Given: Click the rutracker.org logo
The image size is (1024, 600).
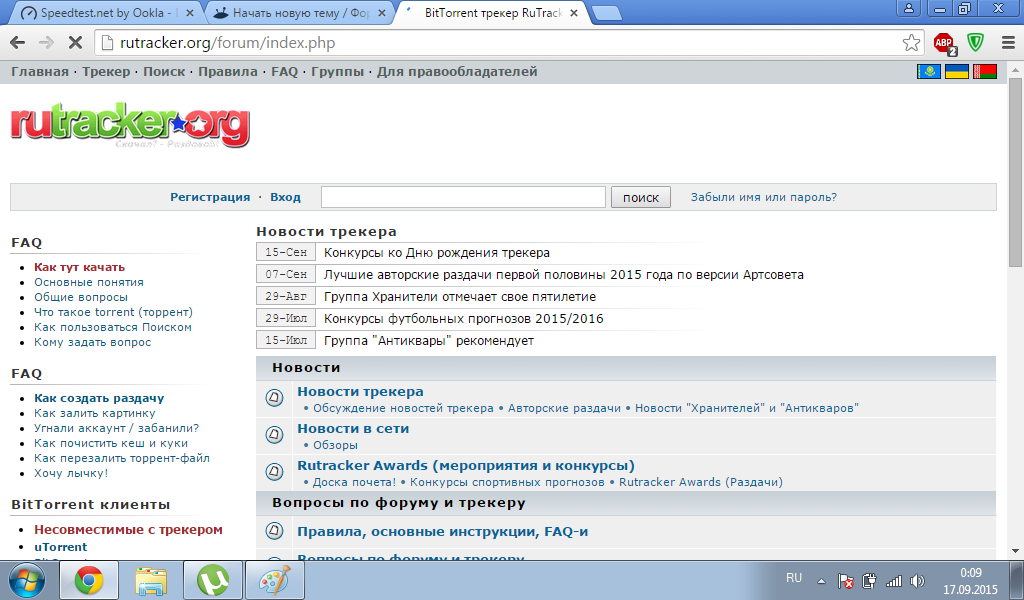Looking at the screenshot, I should [130, 126].
